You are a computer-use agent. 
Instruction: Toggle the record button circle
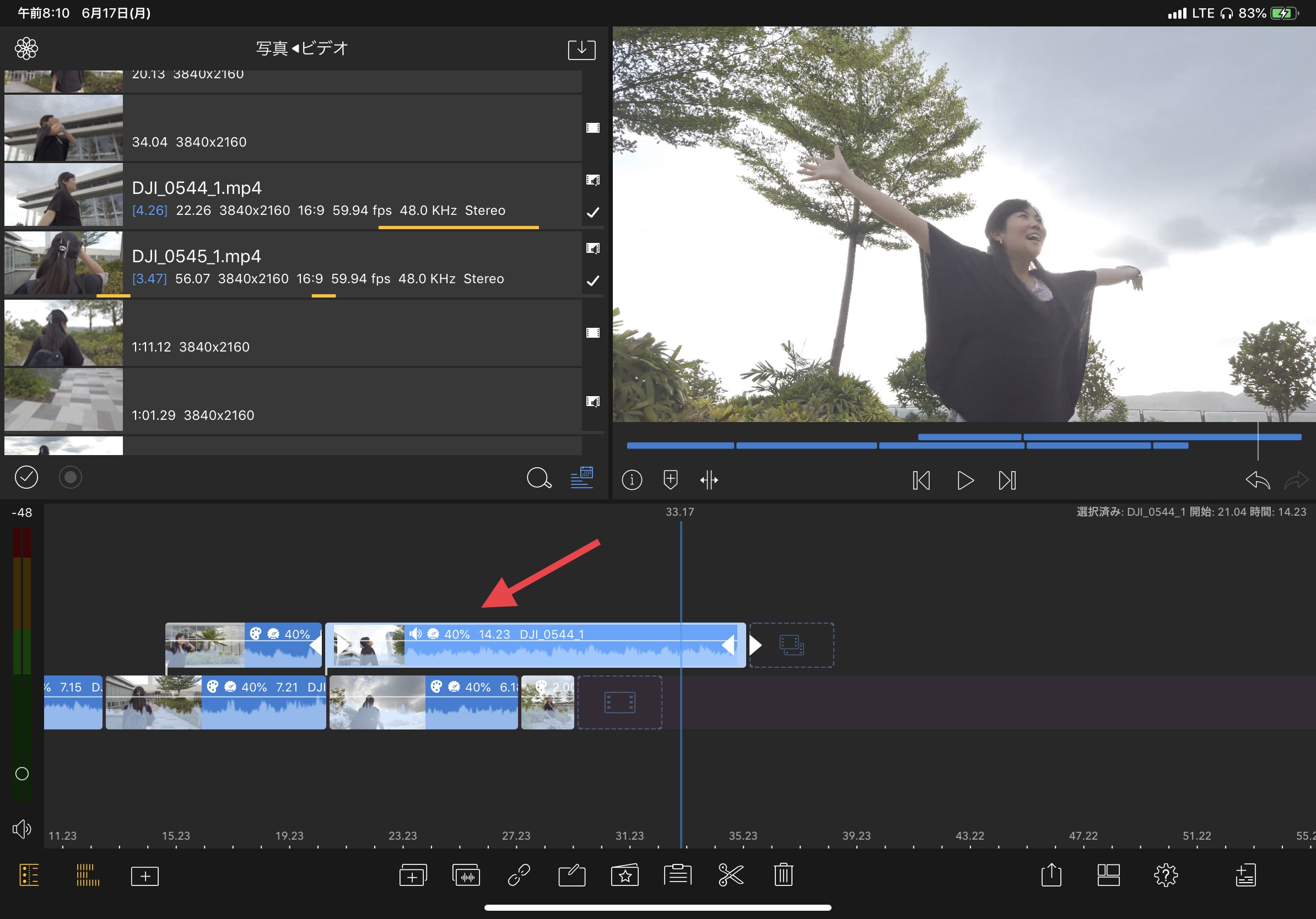[70, 477]
